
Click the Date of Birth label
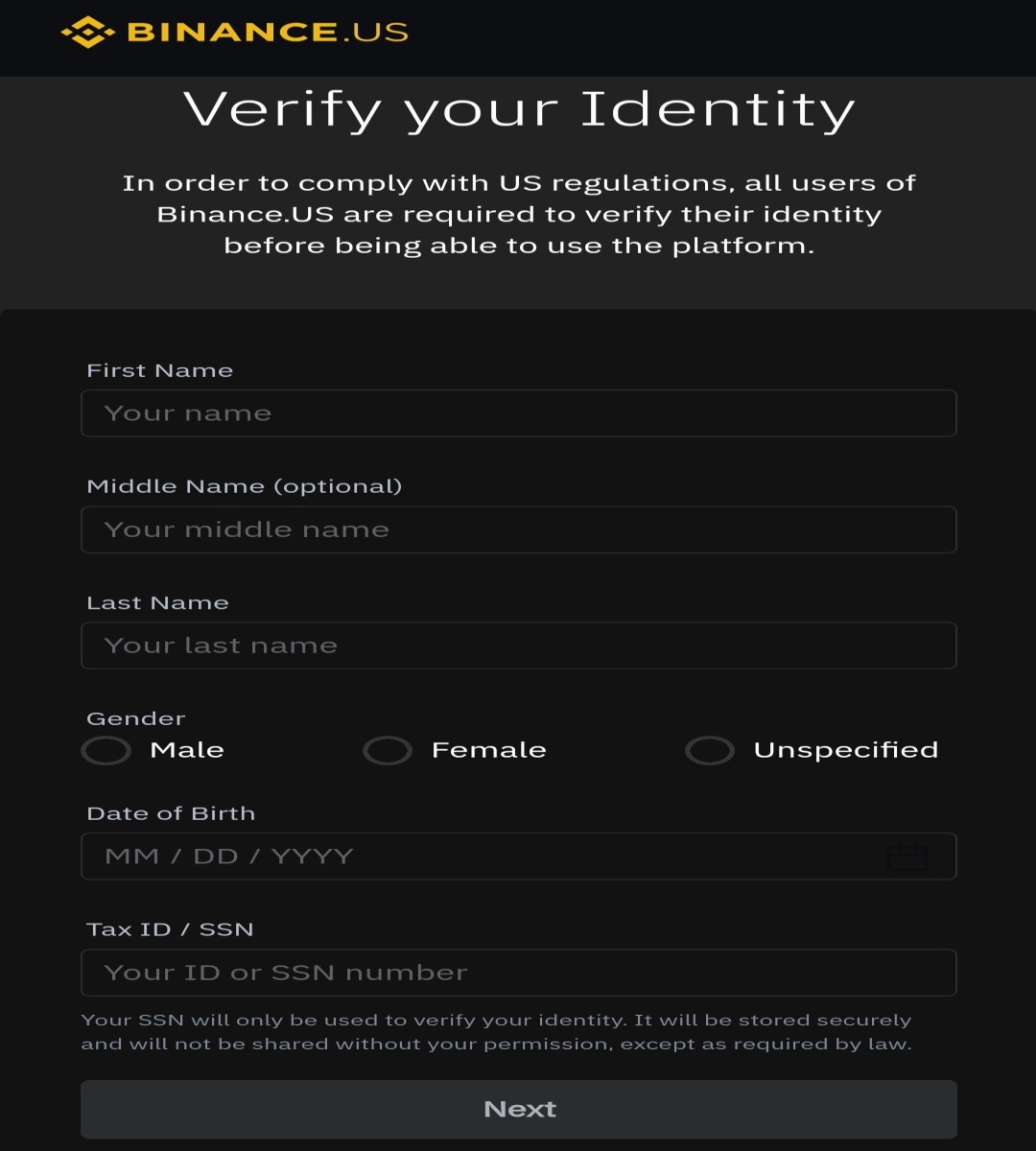(x=171, y=813)
